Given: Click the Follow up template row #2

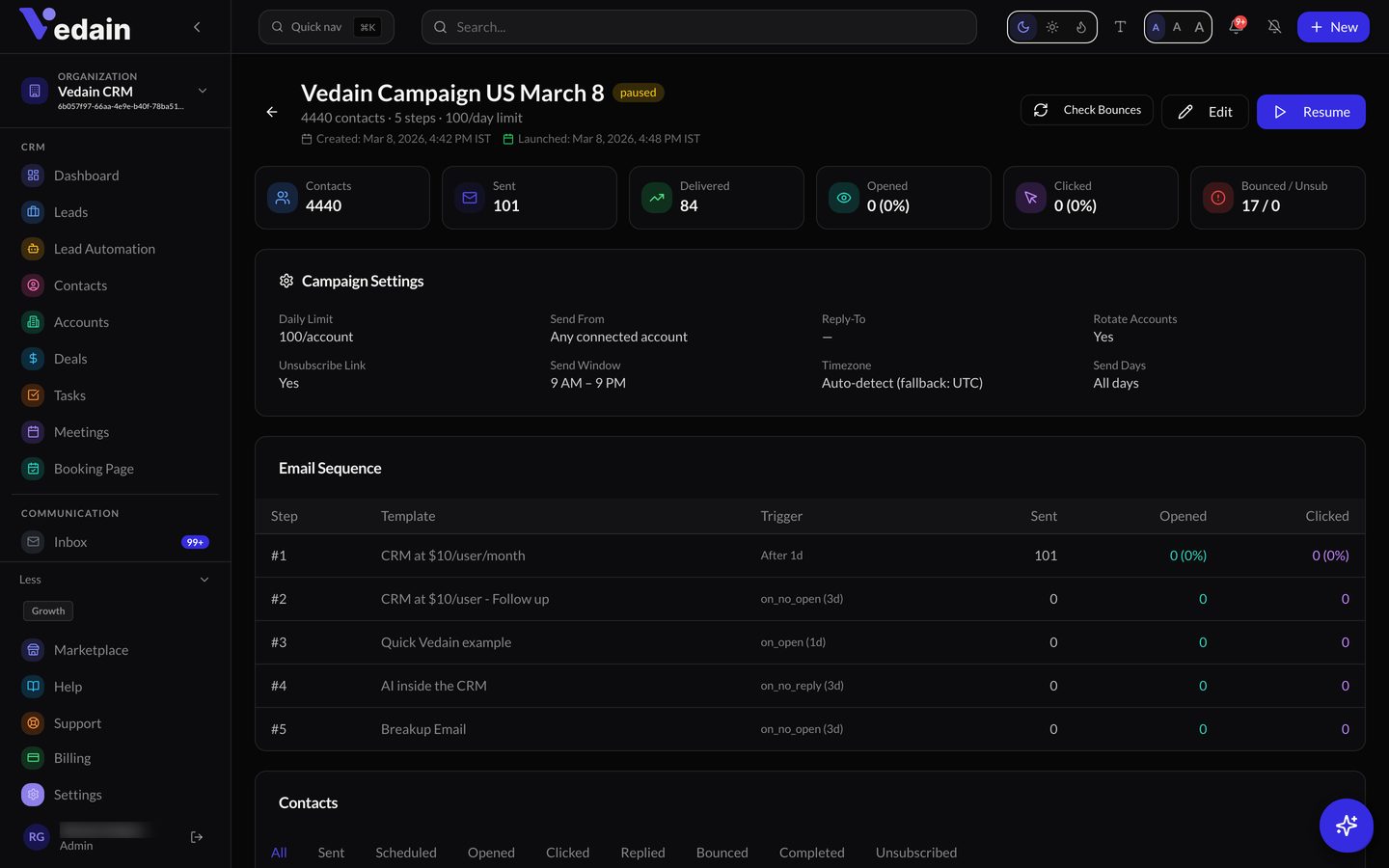Looking at the screenshot, I should pyautogui.click(x=810, y=599).
